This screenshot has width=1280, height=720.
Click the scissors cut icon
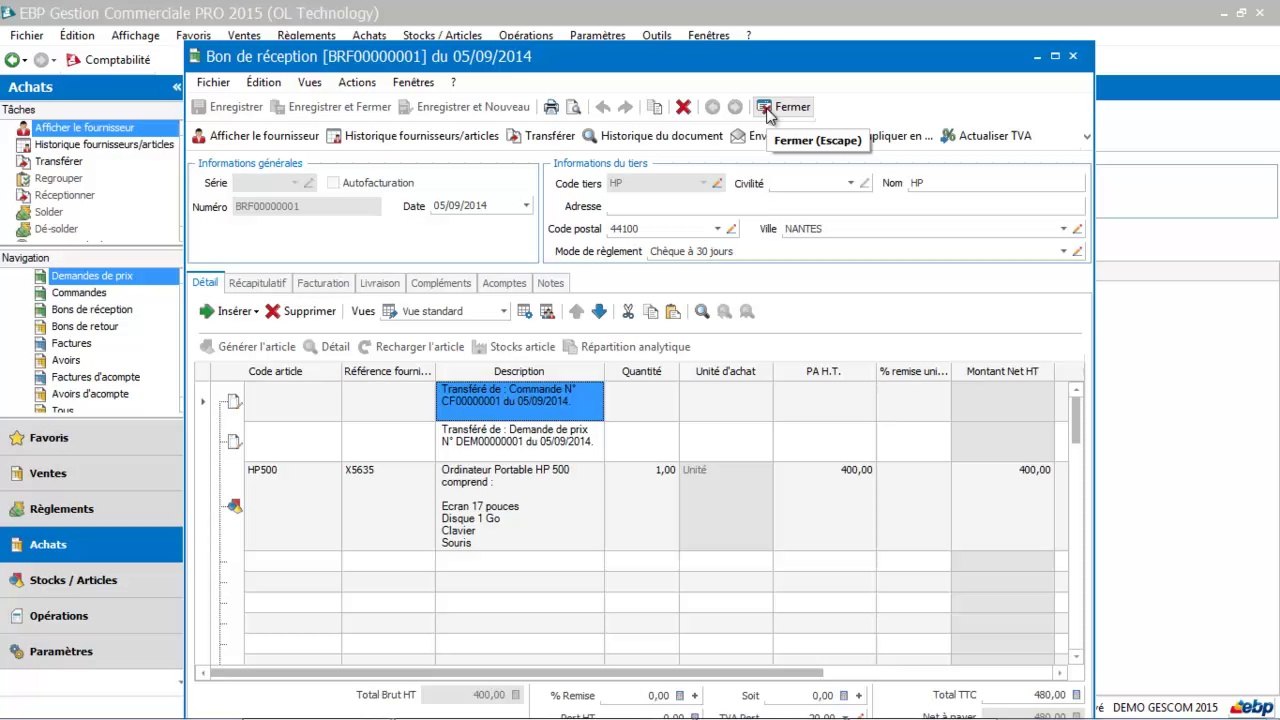coord(628,311)
